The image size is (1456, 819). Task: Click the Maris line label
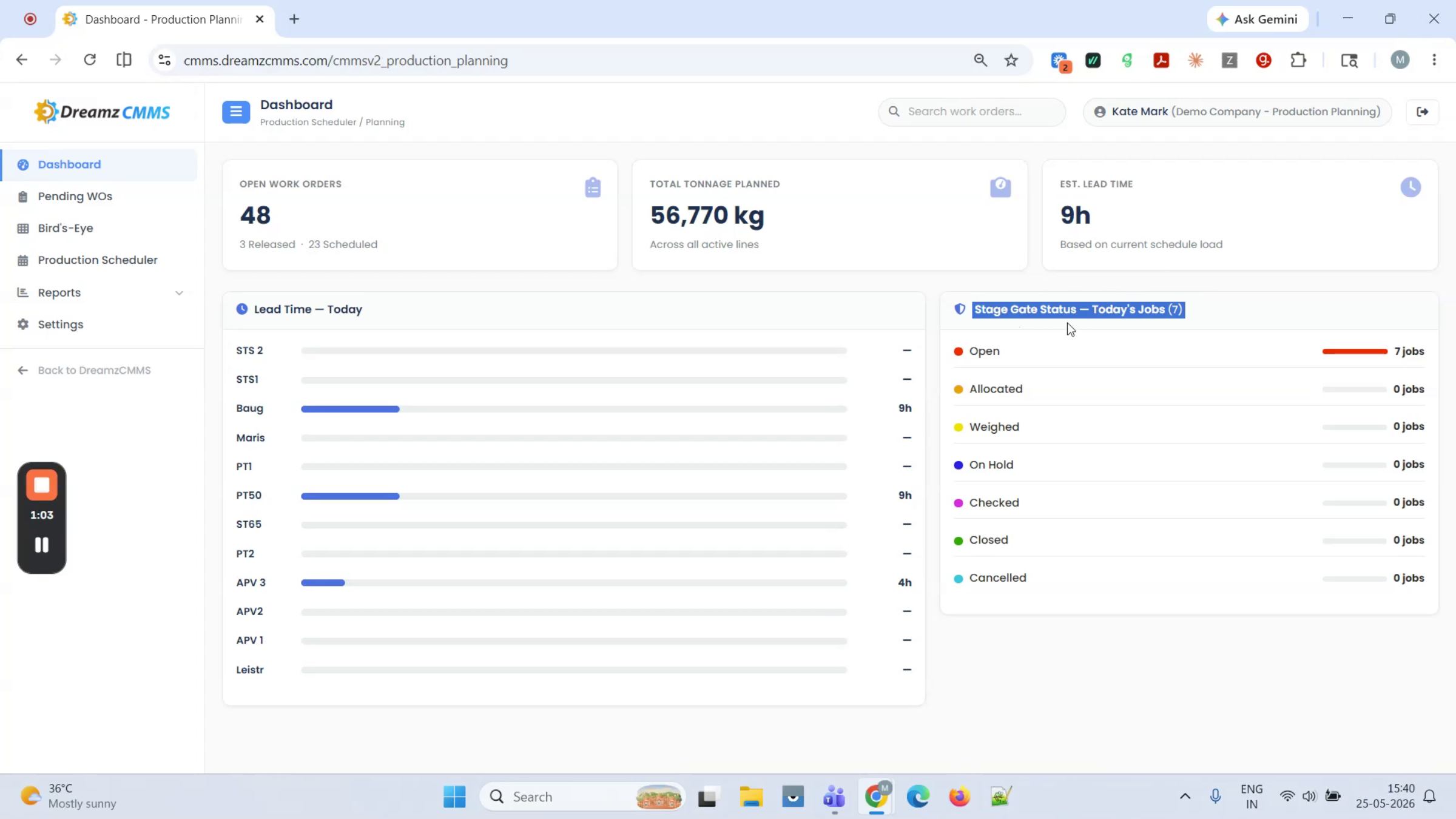pyautogui.click(x=251, y=437)
